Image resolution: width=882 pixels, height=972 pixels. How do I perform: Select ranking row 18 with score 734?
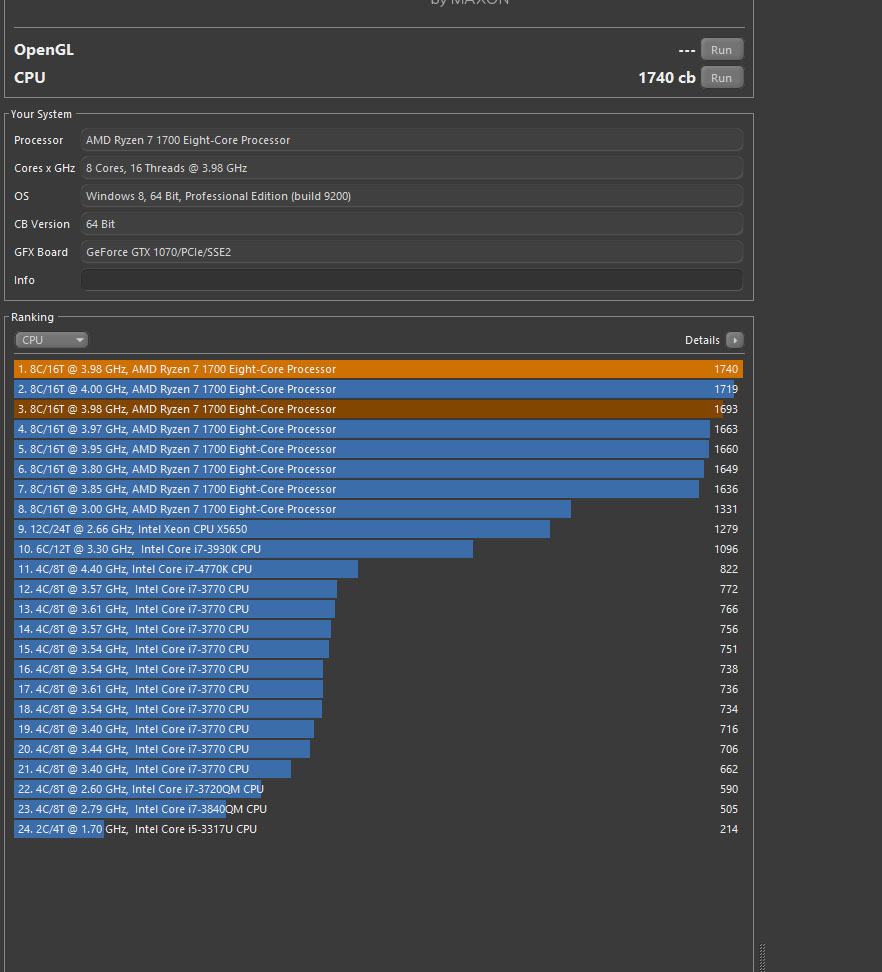pos(378,709)
